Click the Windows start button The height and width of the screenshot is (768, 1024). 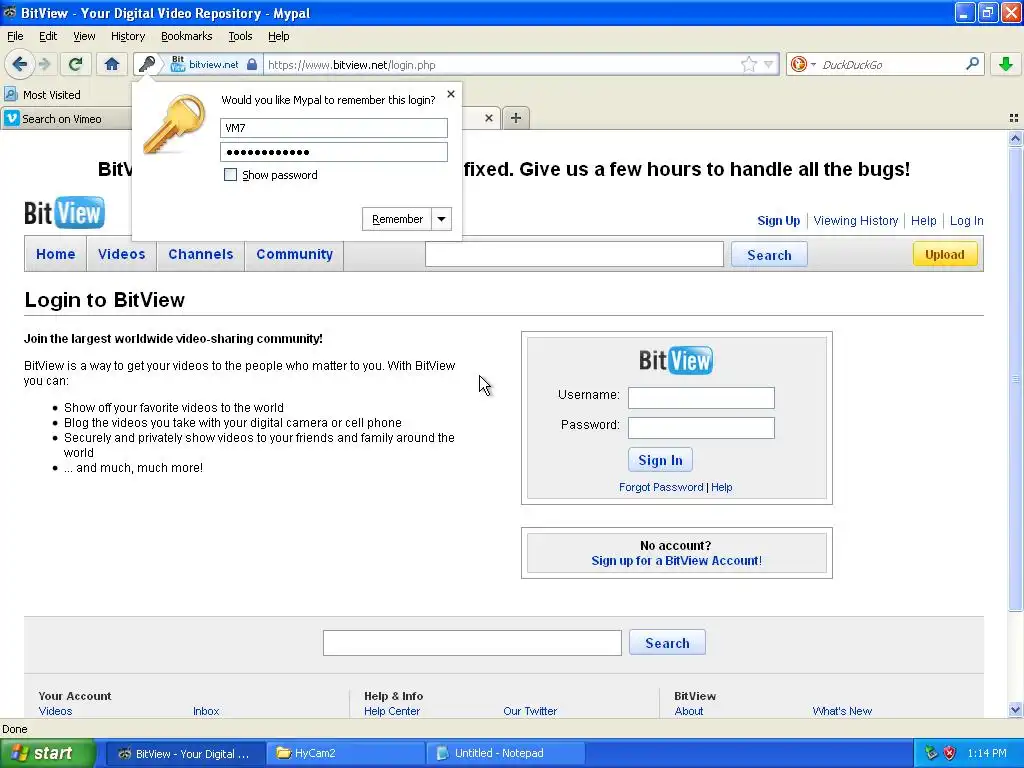point(47,753)
